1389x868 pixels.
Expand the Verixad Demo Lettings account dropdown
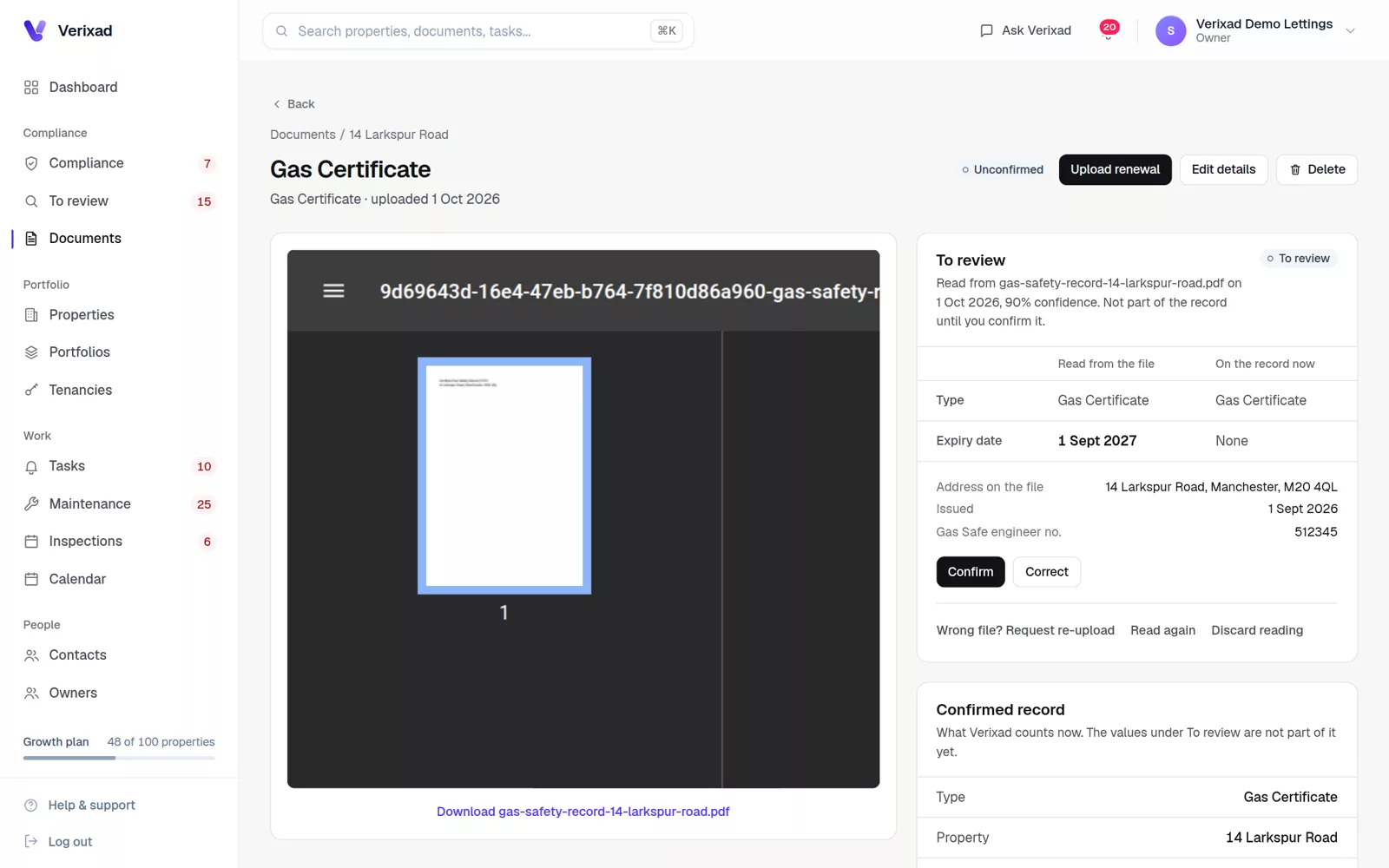(1350, 30)
